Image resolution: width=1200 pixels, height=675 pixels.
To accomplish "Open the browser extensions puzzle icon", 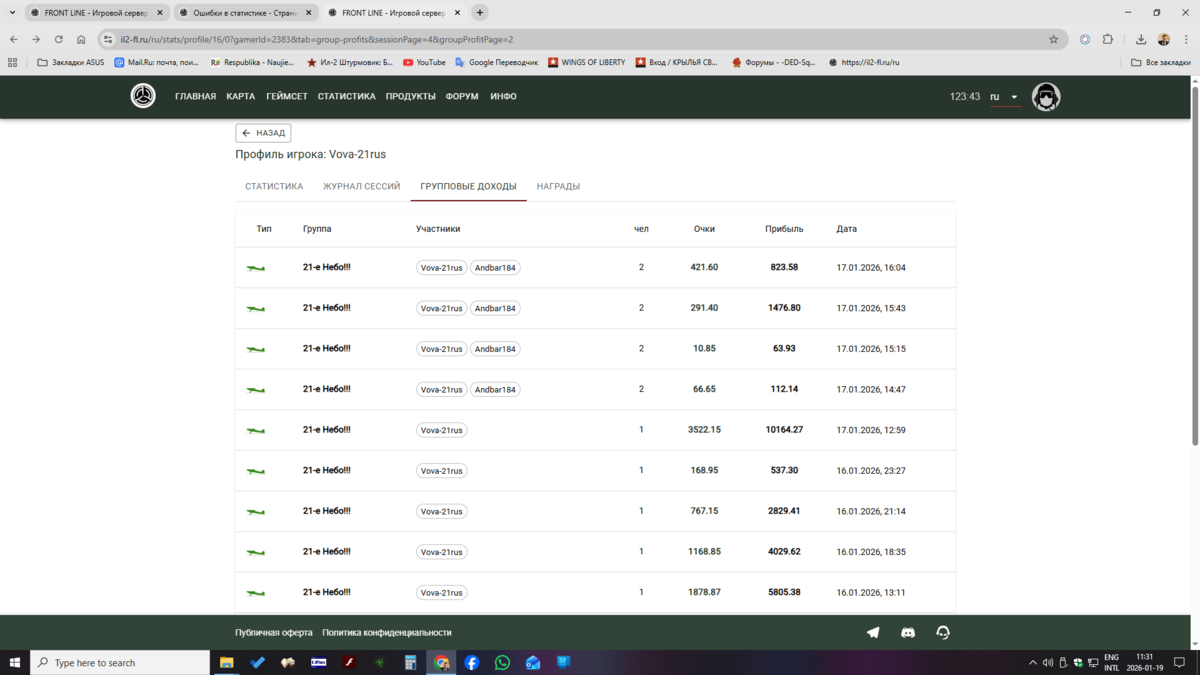I will pyautogui.click(x=1108, y=40).
